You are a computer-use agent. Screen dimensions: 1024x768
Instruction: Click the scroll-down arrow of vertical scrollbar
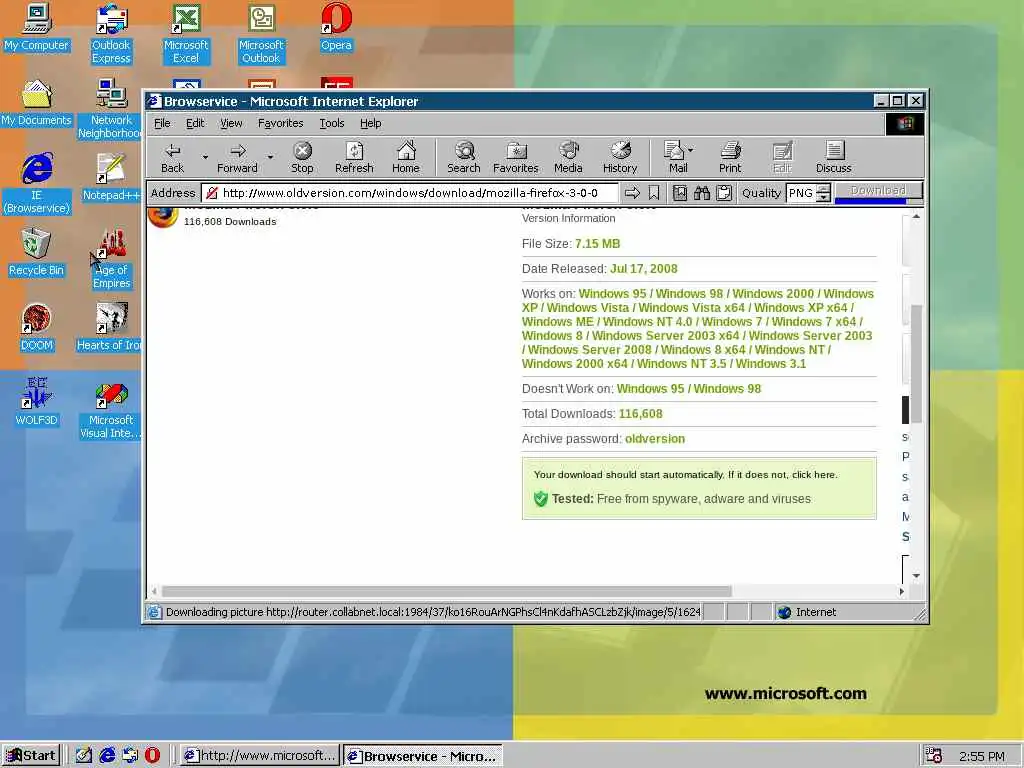(x=916, y=575)
